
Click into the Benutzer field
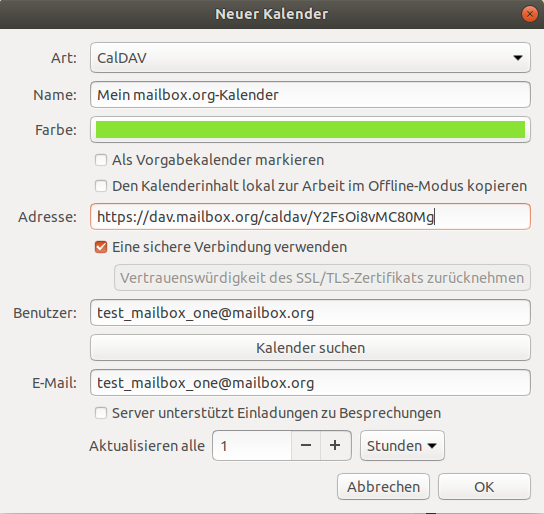(310, 313)
